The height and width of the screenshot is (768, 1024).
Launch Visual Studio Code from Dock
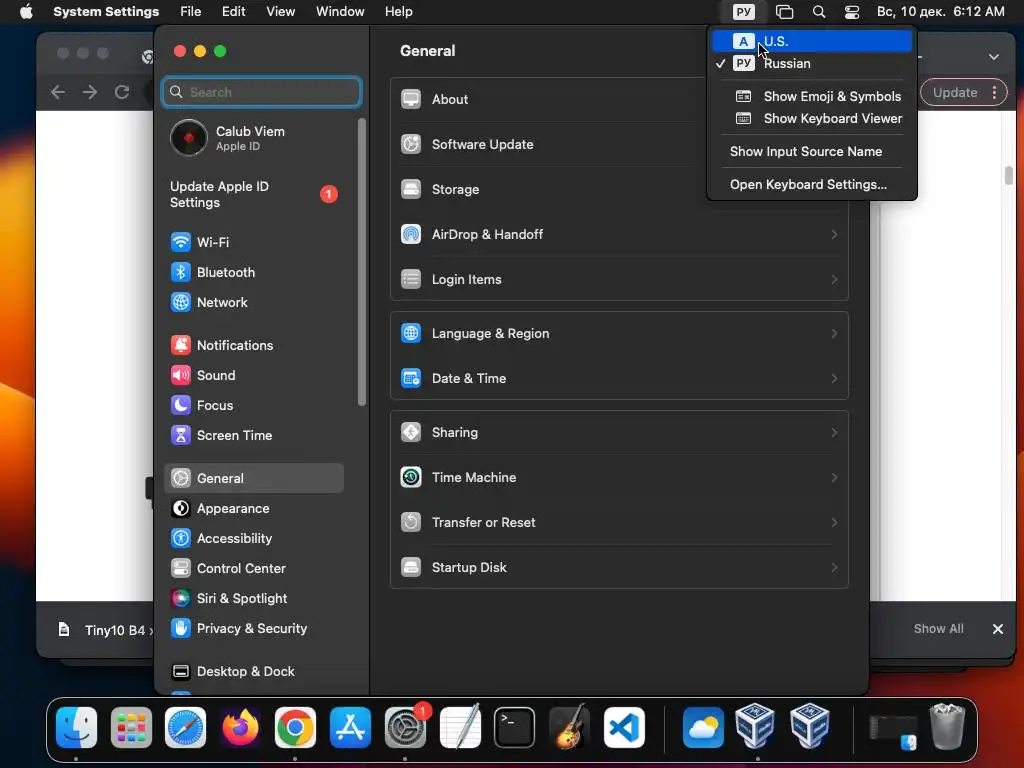tap(624, 728)
